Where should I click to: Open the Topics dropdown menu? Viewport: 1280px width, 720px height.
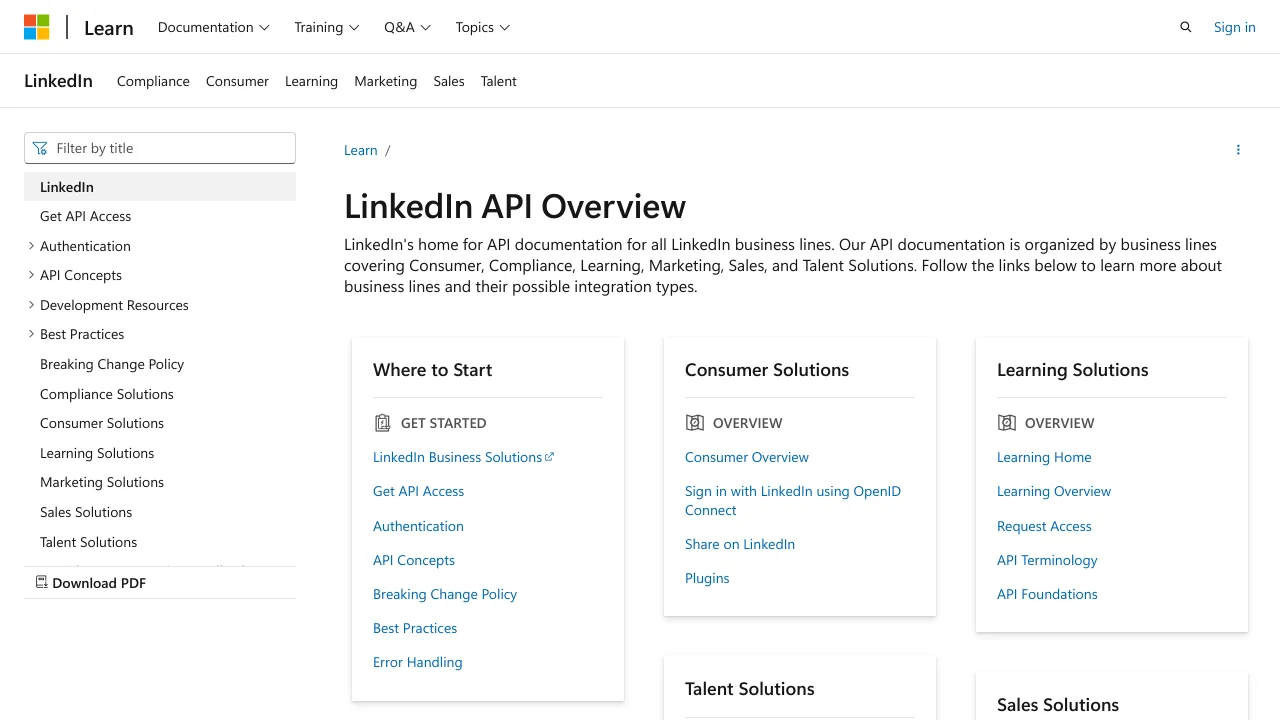tap(483, 27)
